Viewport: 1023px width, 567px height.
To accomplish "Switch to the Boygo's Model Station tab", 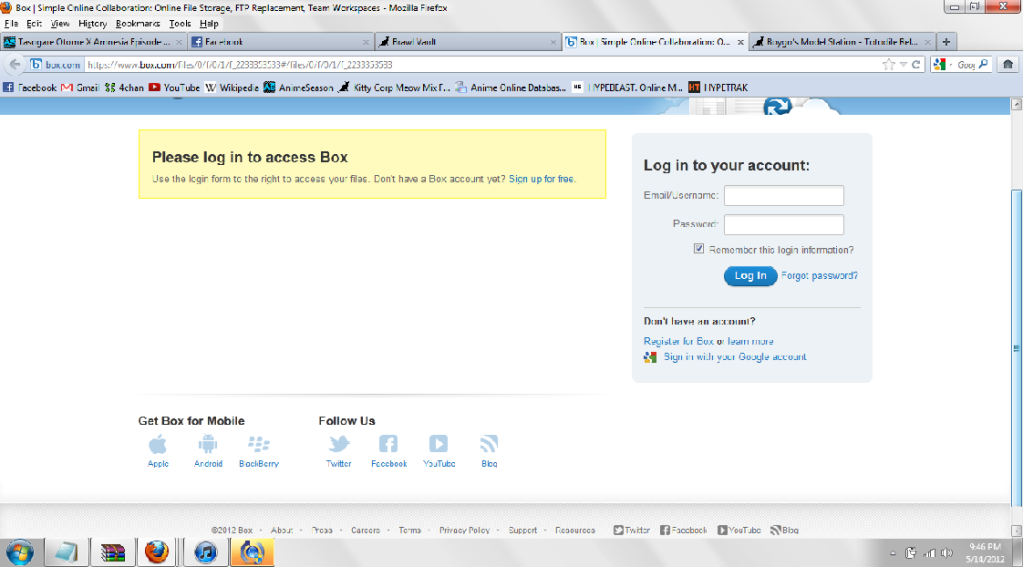I will pyautogui.click(x=842, y=42).
